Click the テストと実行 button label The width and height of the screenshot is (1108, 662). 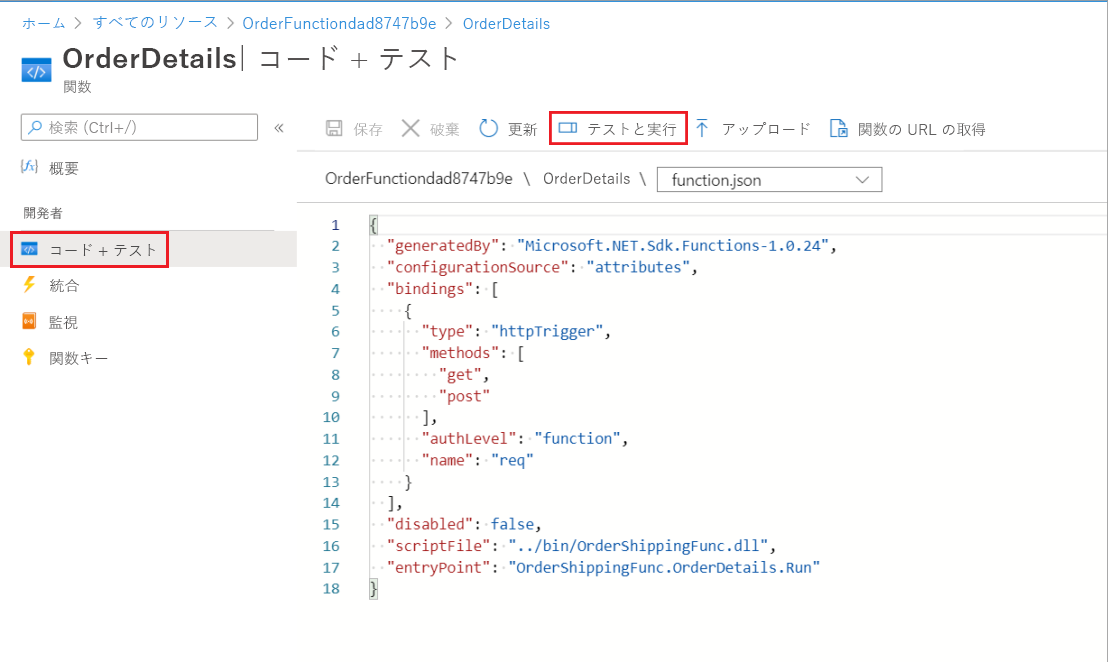click(631, 129)
